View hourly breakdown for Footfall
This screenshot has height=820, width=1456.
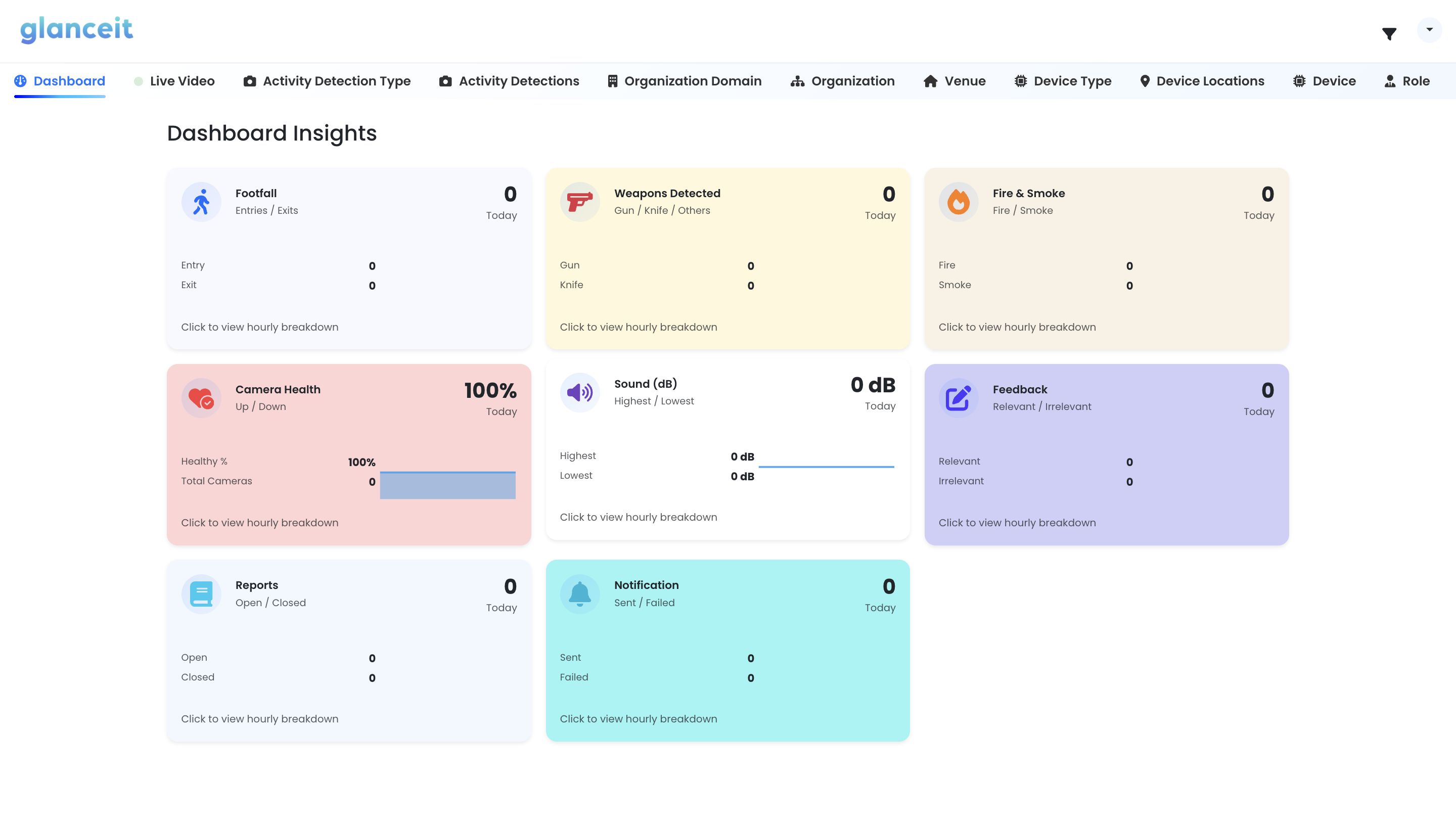point(259,327)
